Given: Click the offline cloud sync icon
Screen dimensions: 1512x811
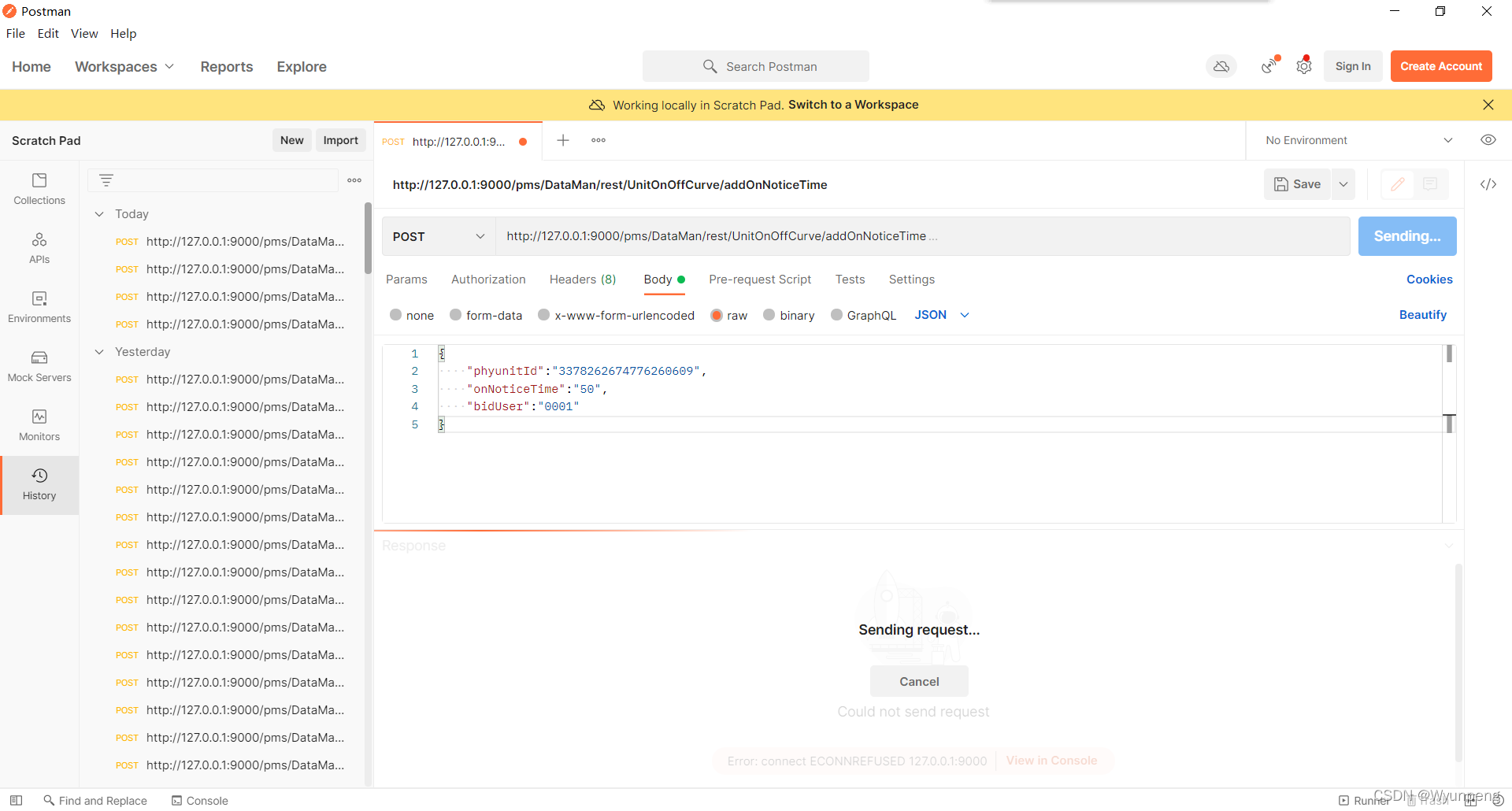Looking at the screenshot, I should tap(1221, 67).
